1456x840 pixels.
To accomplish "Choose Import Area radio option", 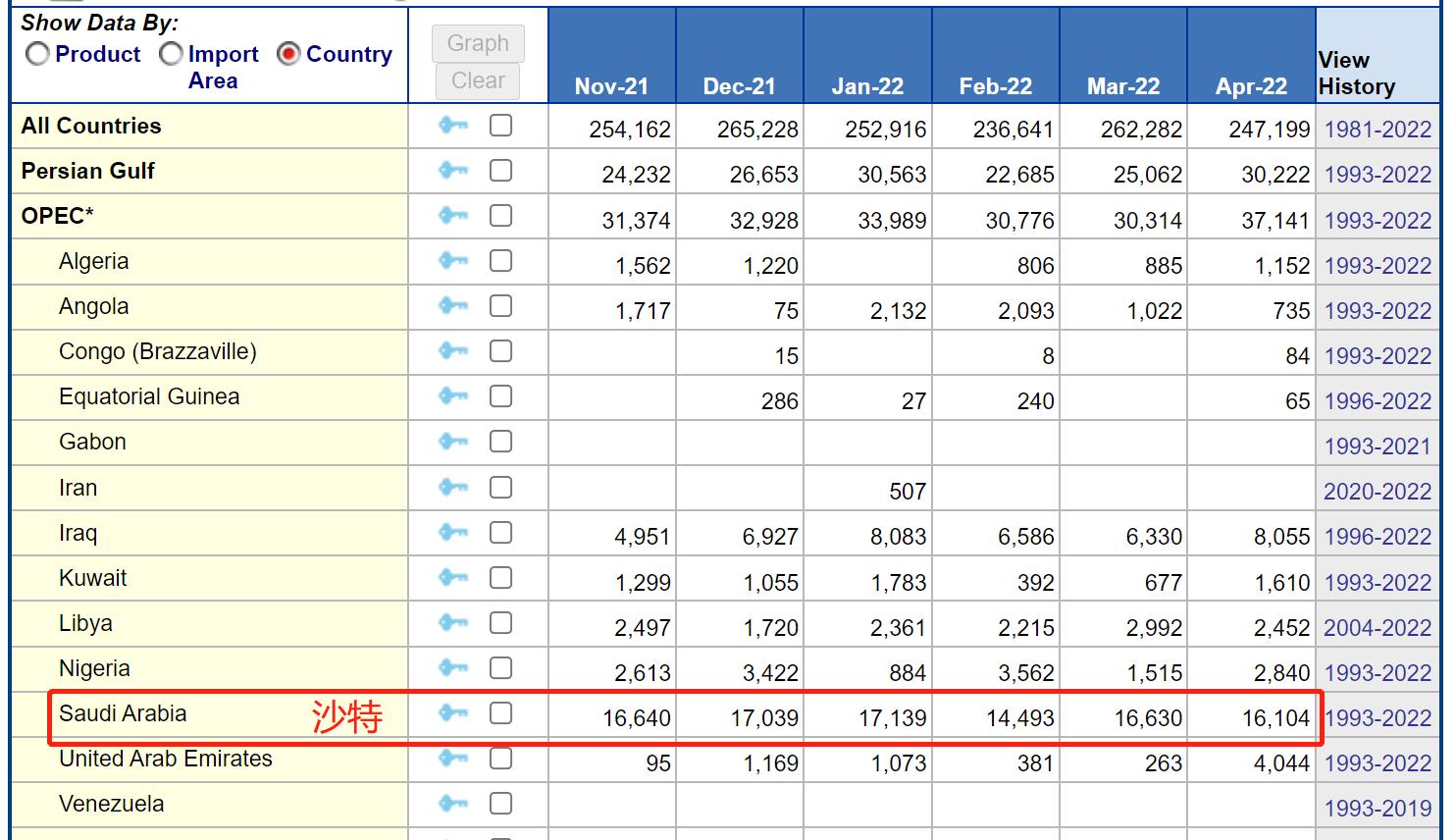I will click(x=171, y=55).
